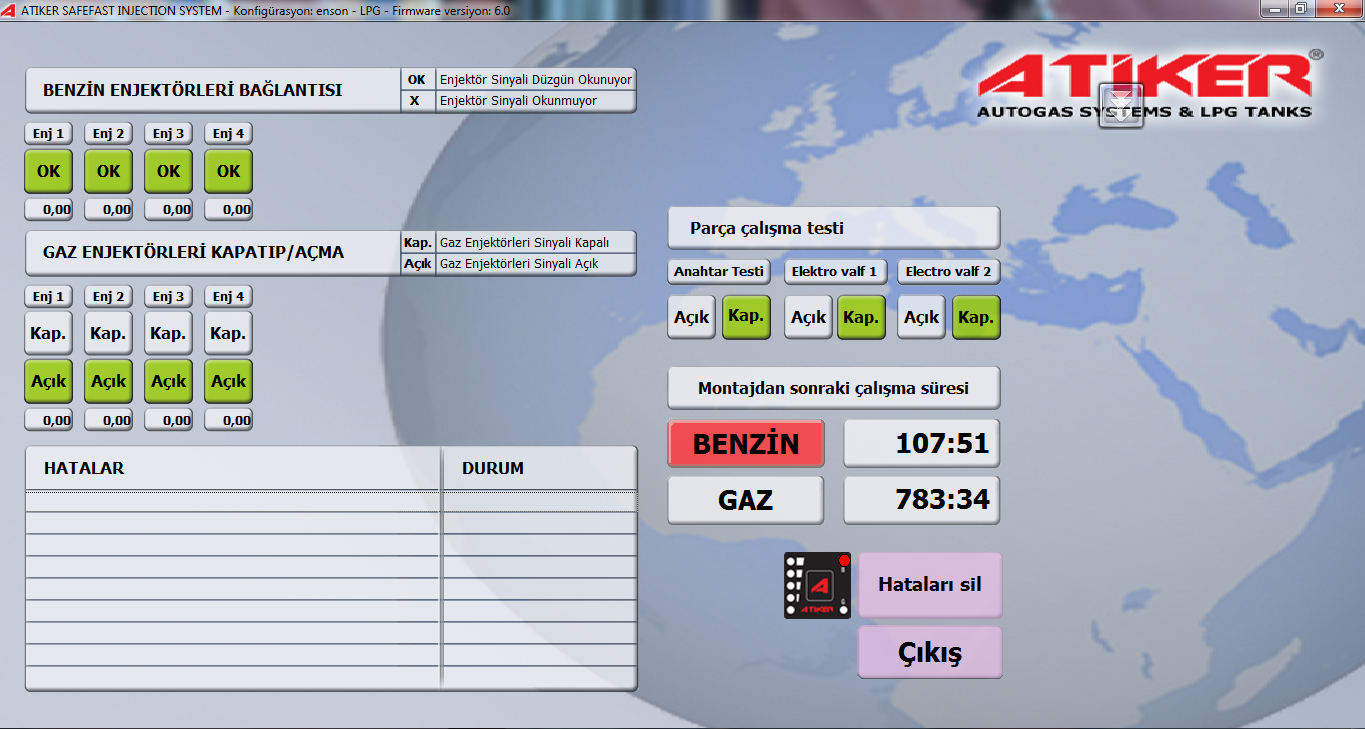Toggle petrol injector Enj 1 OK indicator

(48, 171)
